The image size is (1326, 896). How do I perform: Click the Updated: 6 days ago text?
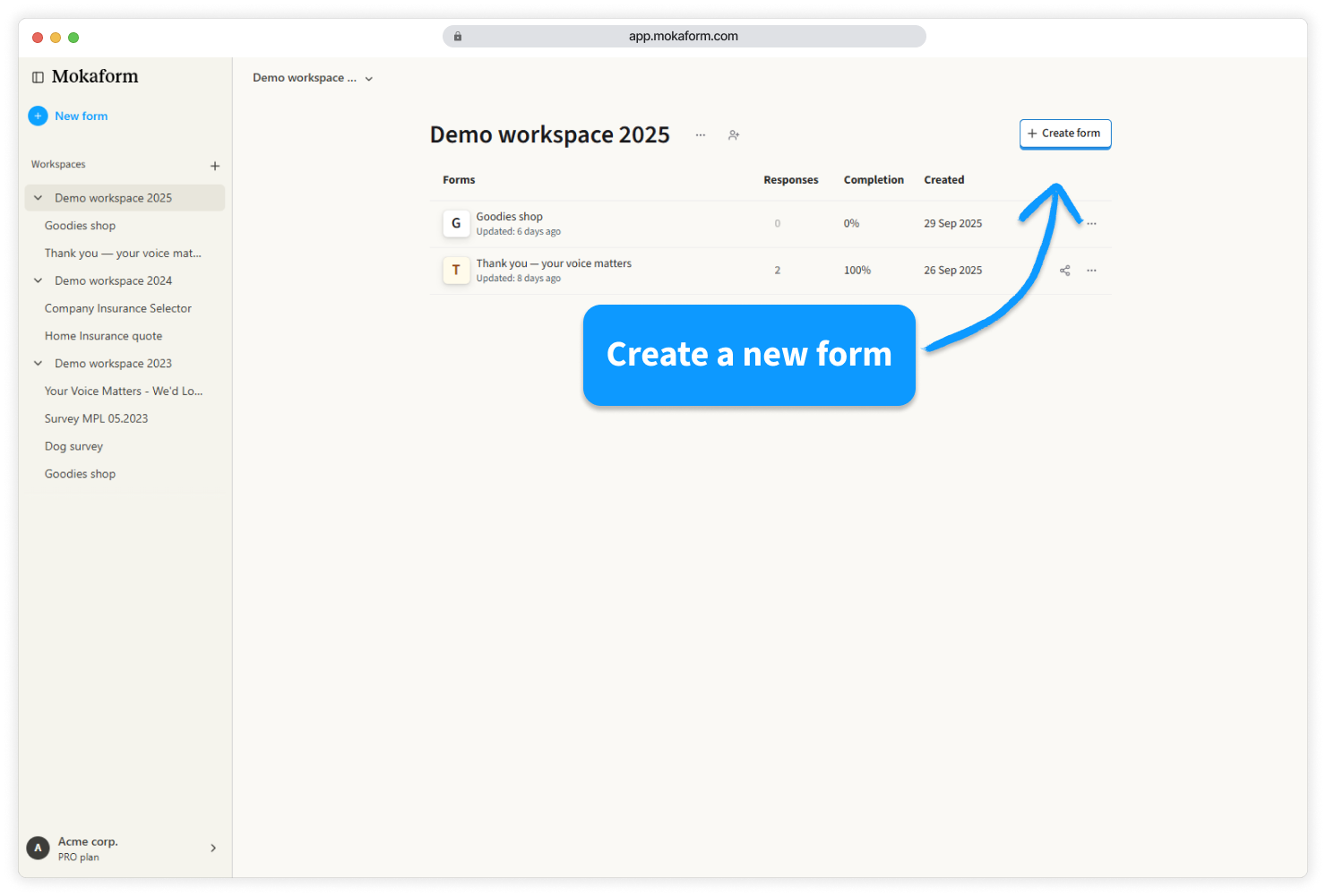tap(518, 232)
